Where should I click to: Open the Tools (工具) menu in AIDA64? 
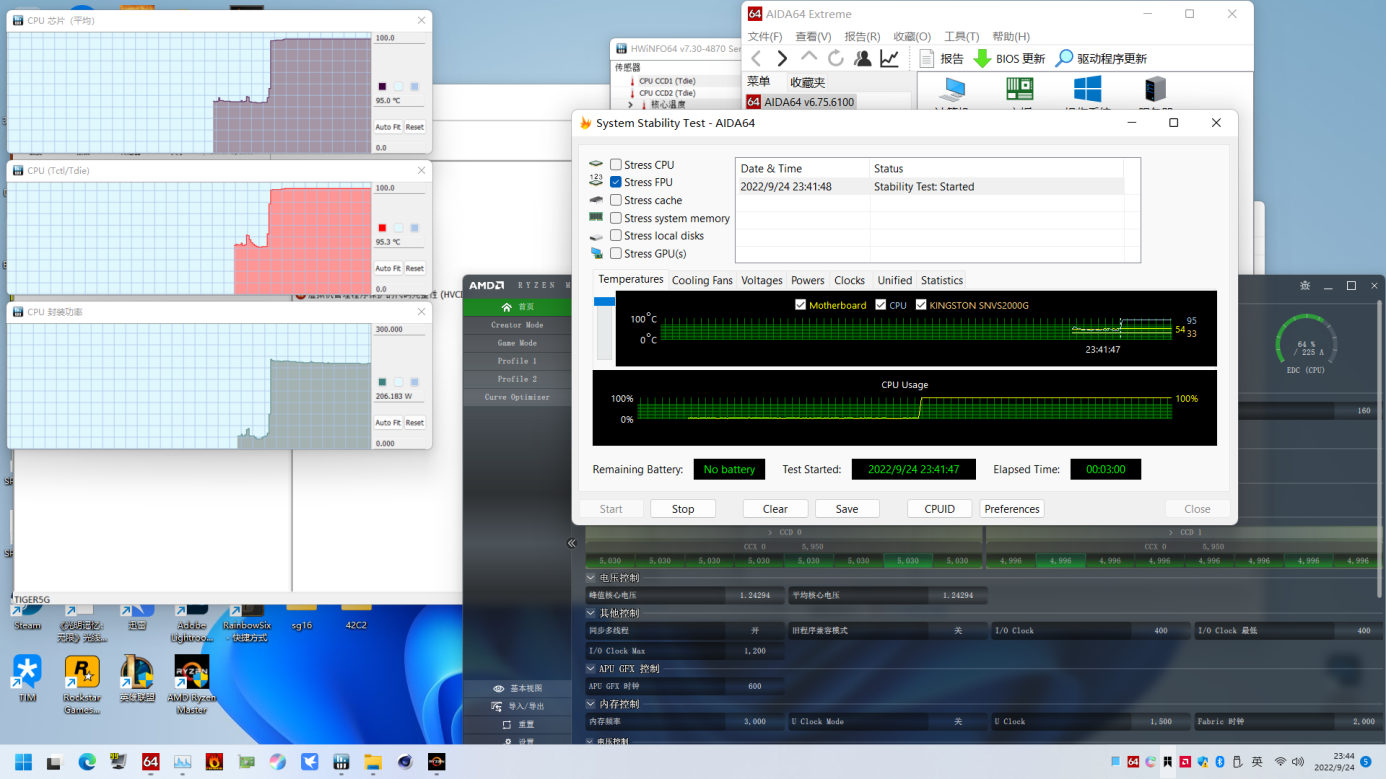[x=961, y=37]
